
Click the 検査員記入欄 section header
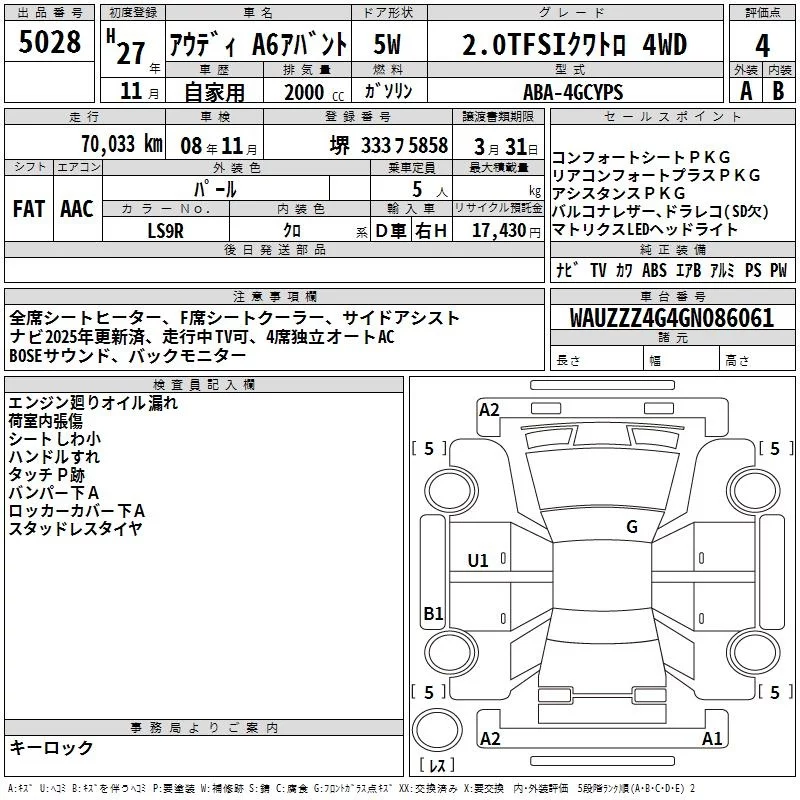pyautogui.click(x=204, y=384)
